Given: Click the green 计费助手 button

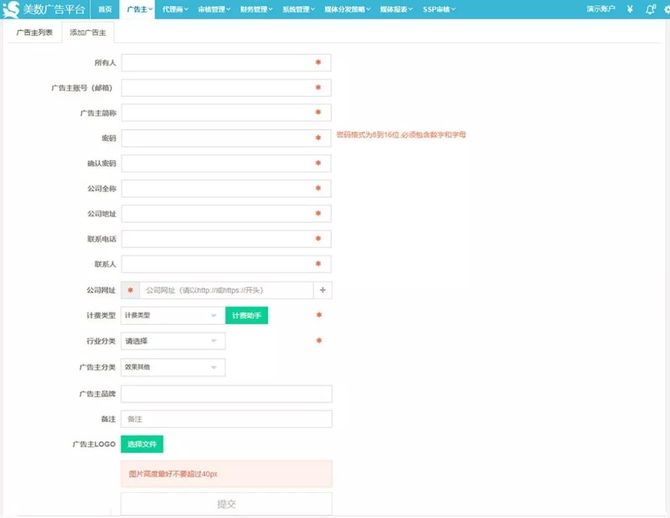Looking at the screenshot, I should point(247,315).
